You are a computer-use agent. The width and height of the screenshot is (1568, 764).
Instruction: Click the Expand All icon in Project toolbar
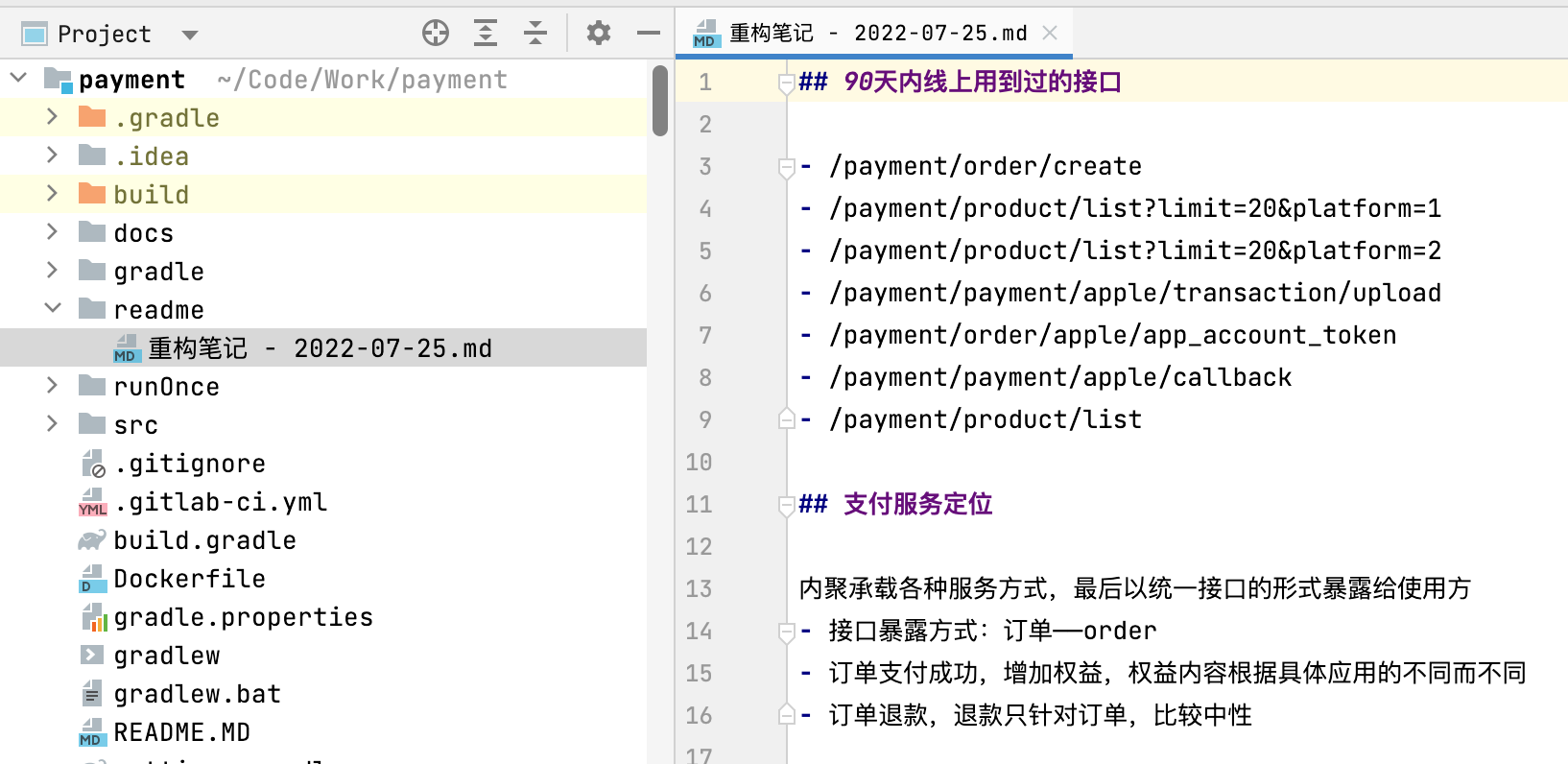coord(486,34)
